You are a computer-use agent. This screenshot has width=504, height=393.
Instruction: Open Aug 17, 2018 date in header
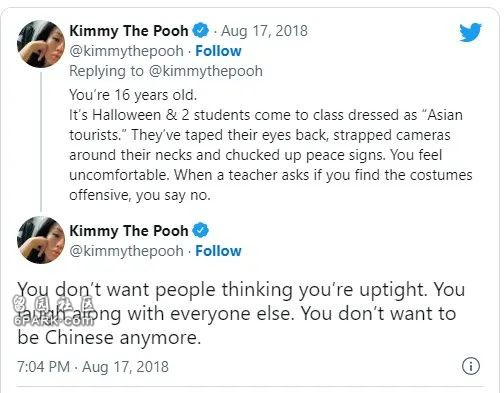click(264, 31)
